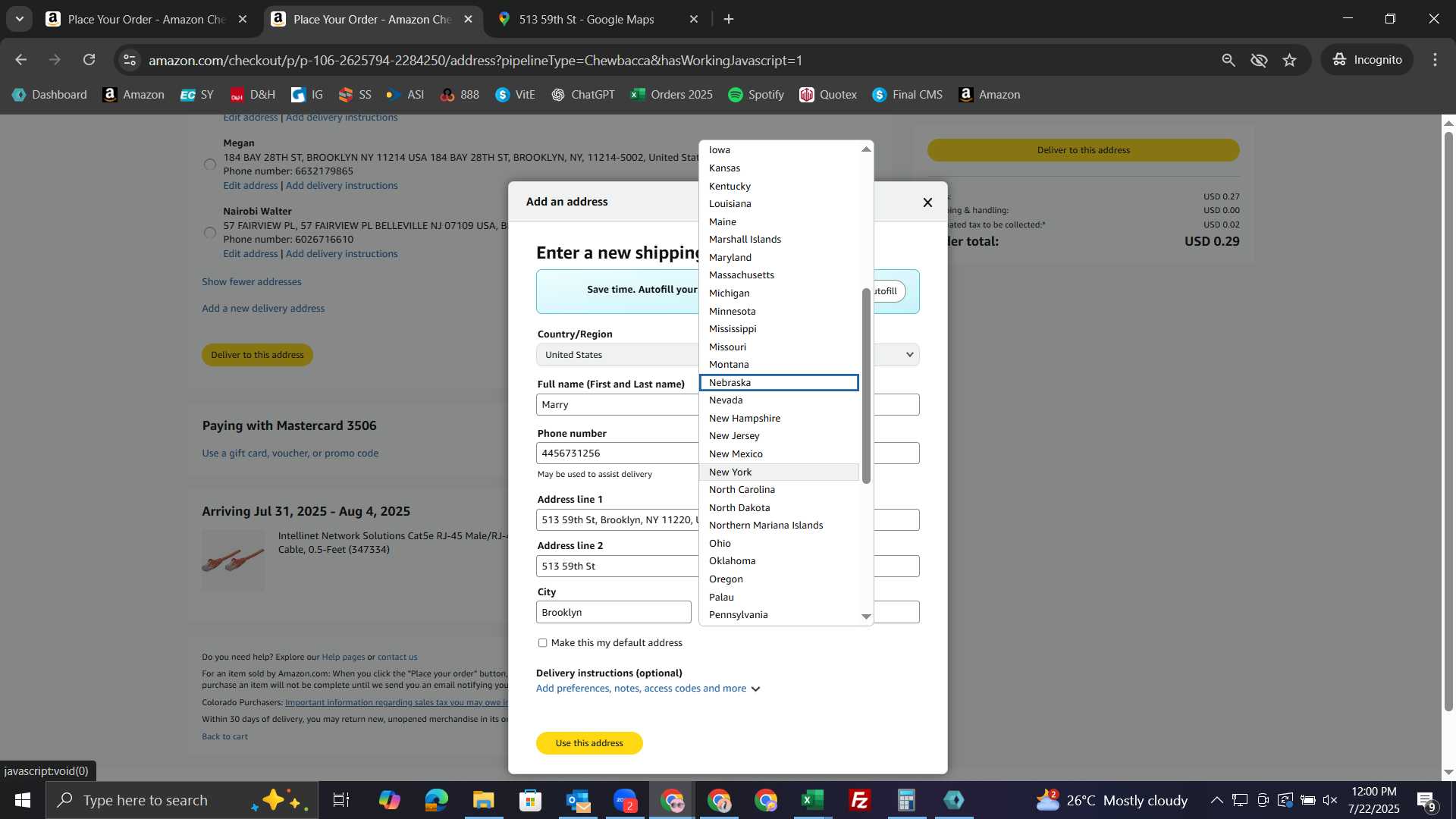Click the Back to cart link

click(224, 736)
